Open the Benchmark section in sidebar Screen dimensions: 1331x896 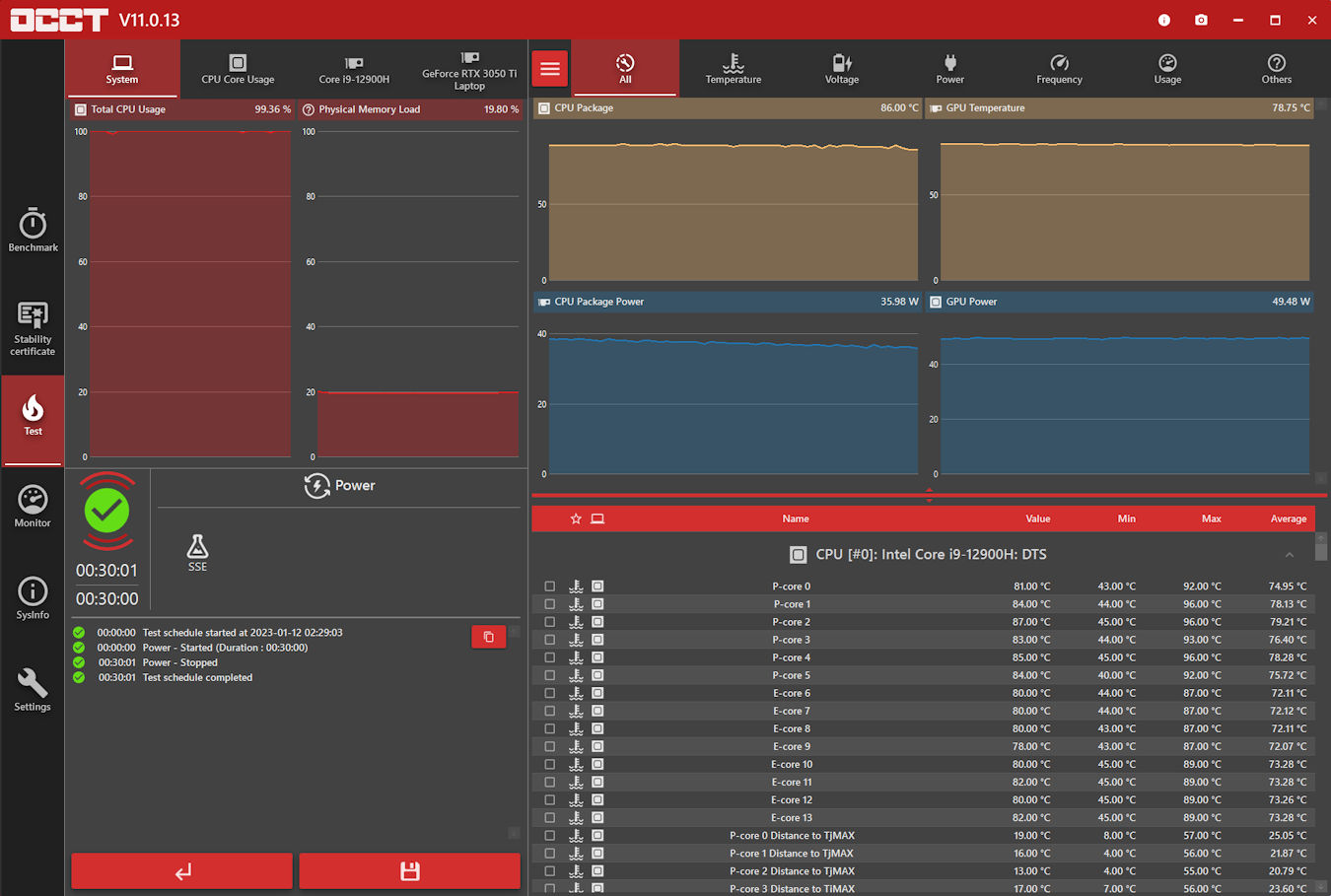tap(33, 231)
